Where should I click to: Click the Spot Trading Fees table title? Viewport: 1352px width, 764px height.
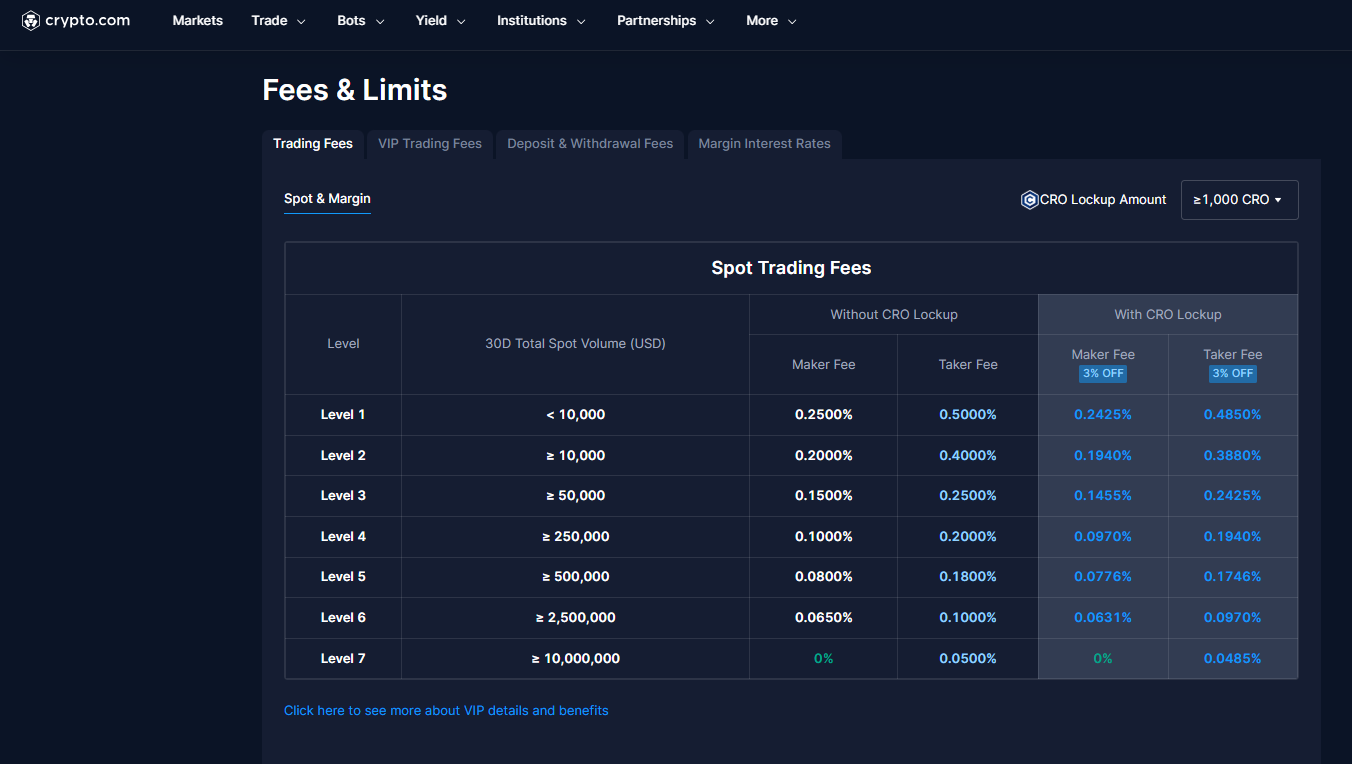coord(791,268)
